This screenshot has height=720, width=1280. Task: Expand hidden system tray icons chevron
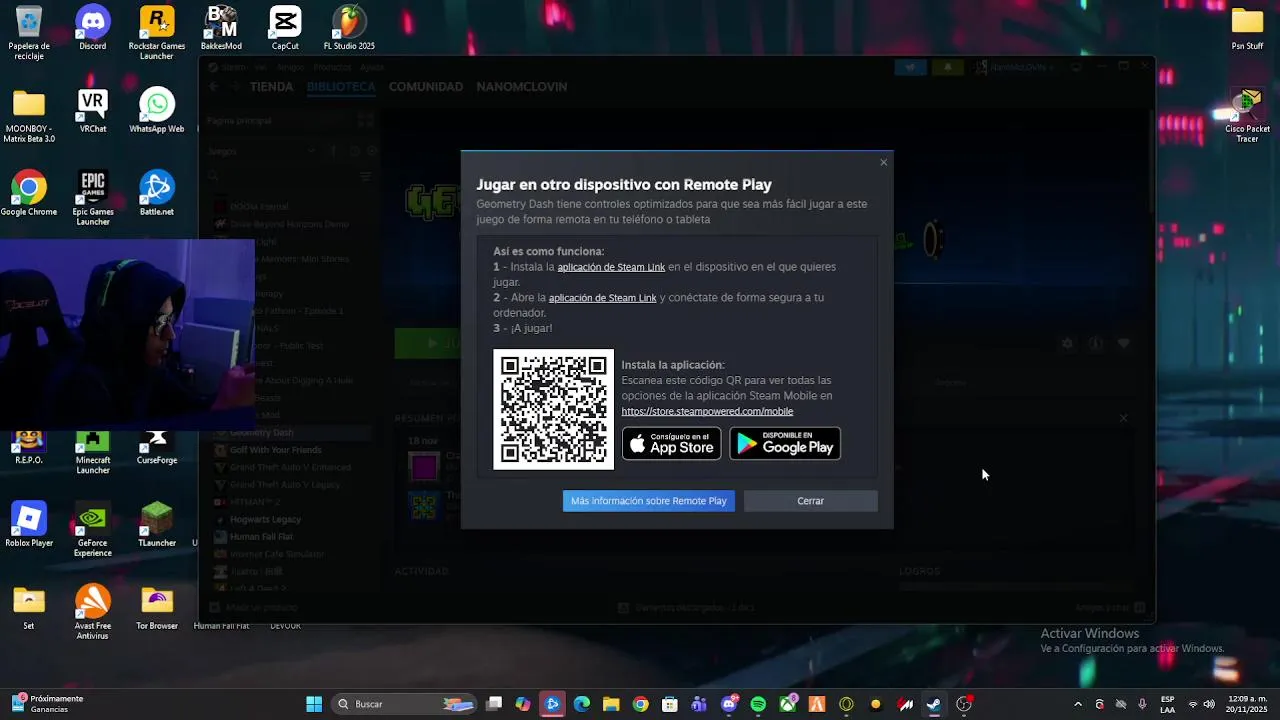click(1078, 704)
